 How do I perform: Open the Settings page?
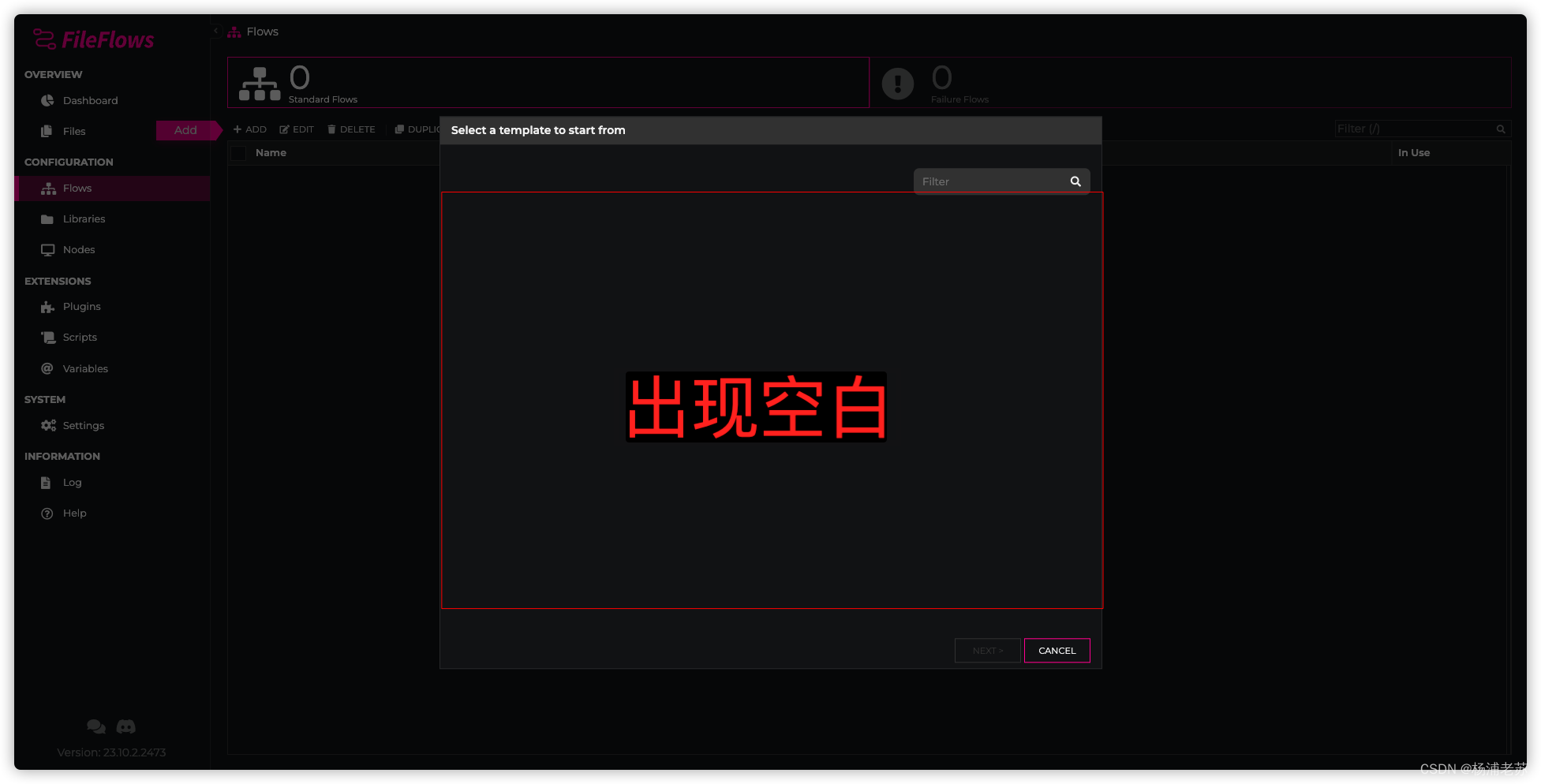(83, 425)
